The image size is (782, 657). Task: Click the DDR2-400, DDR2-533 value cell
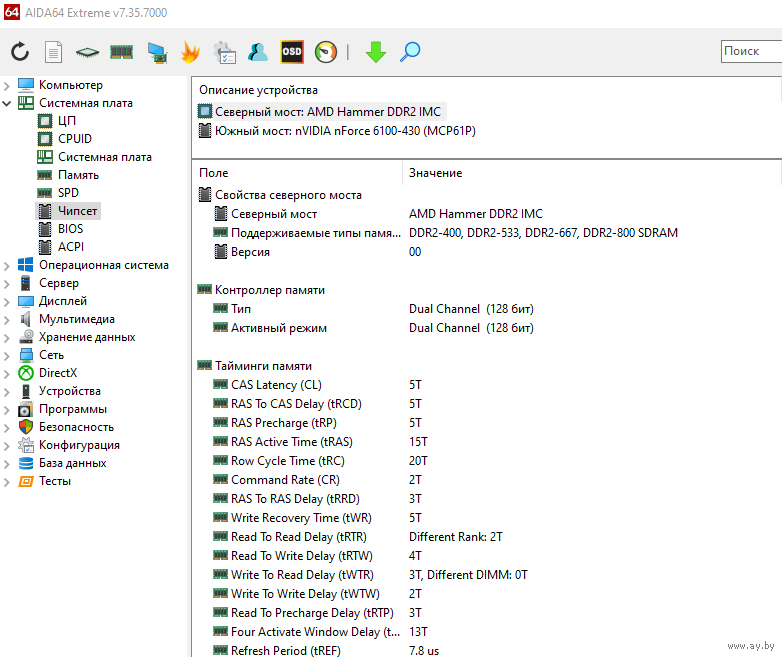tap(543, 232)
